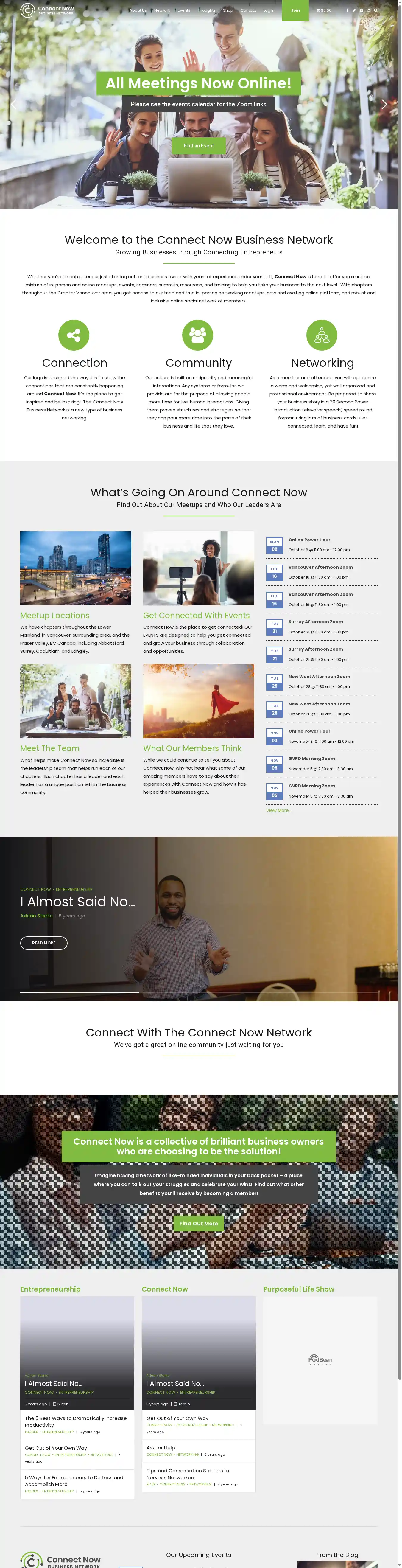Click the search magnifier icon
This screenshot has height=1568, width=402.
click(375, 10)
